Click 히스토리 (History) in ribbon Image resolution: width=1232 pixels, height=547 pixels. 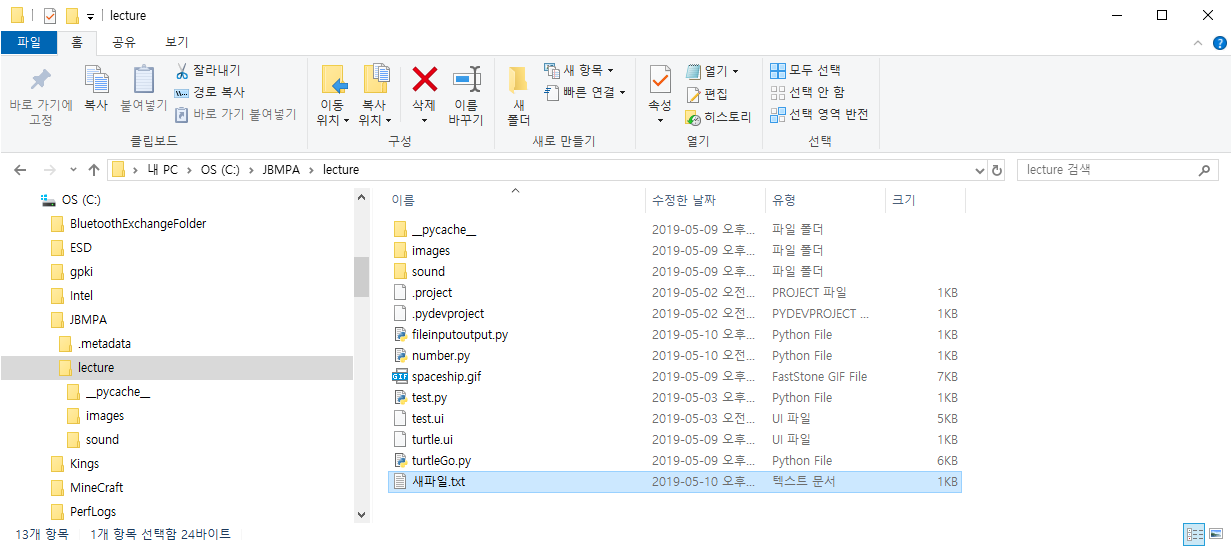[x=718, y=117]
